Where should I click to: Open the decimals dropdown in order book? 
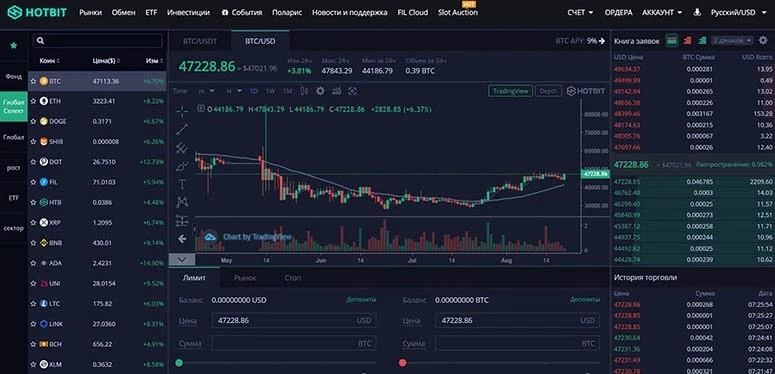coord(732,41)
